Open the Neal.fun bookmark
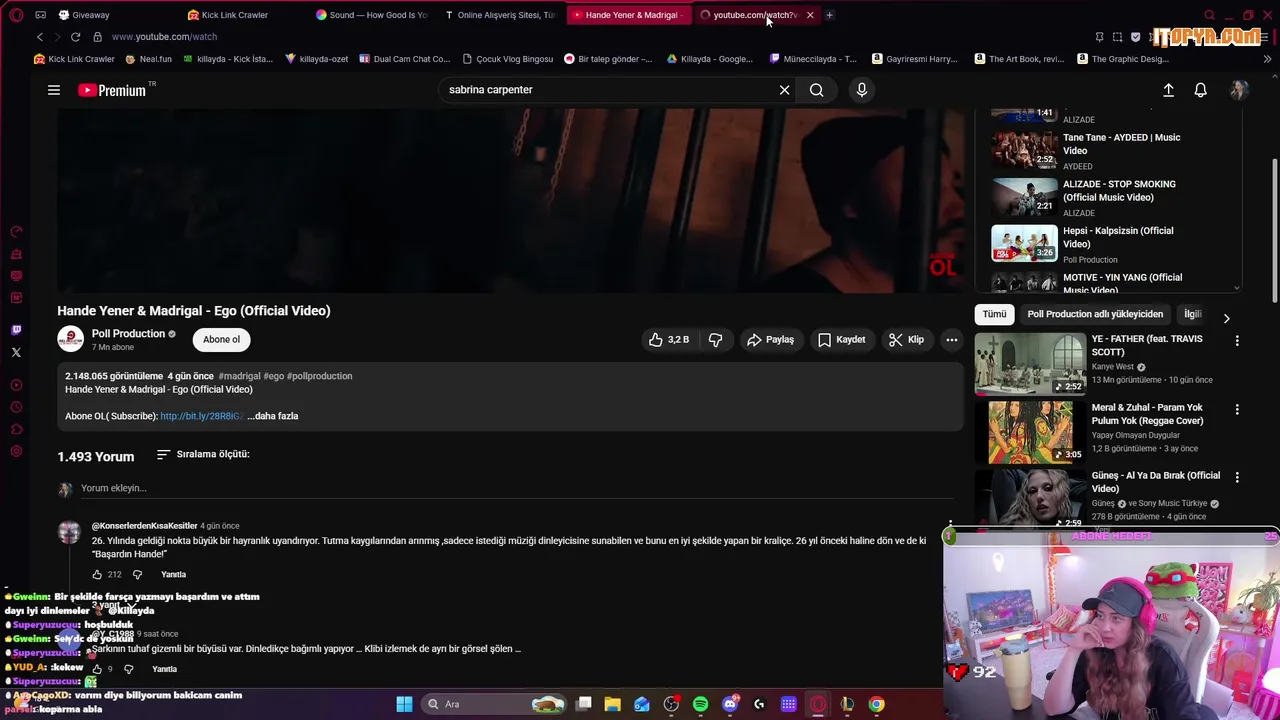 (x=148, y=59)
